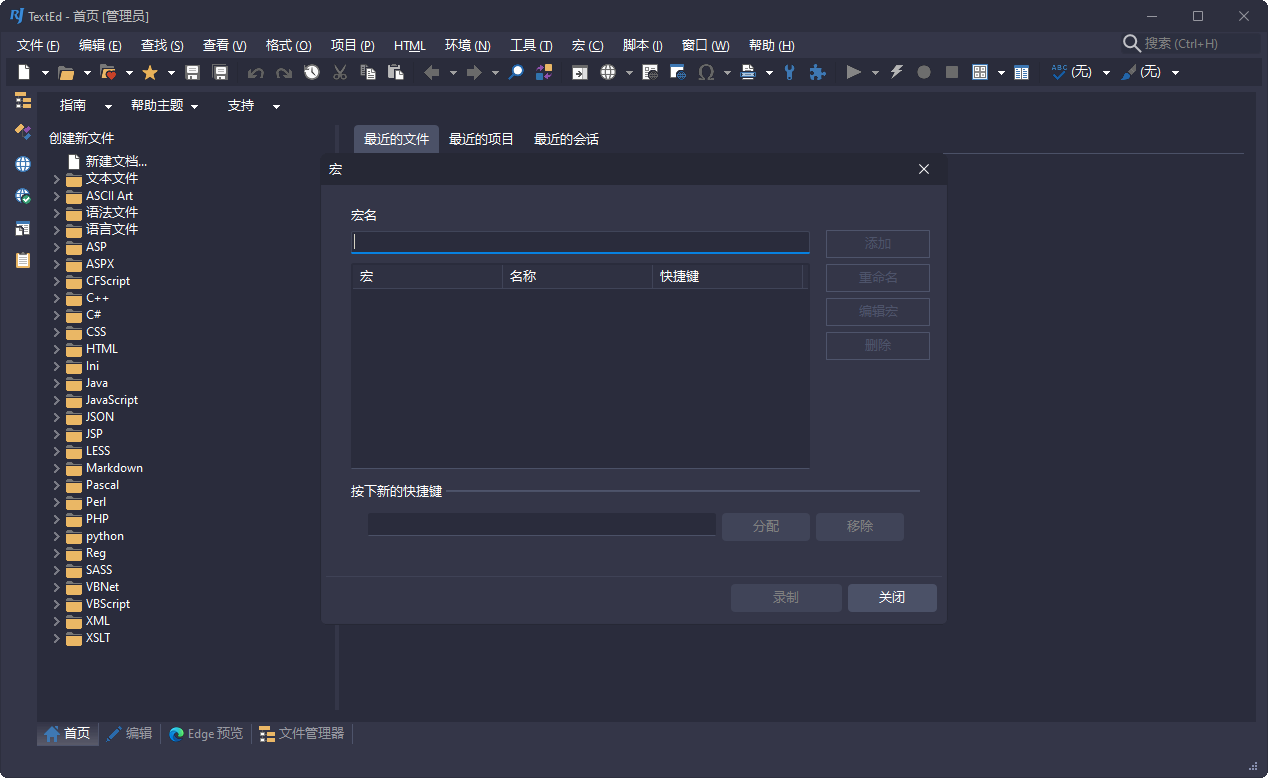Close the 宏 dialog with X
Viewport: 1268px width, 778px height.
pos(924,169)
